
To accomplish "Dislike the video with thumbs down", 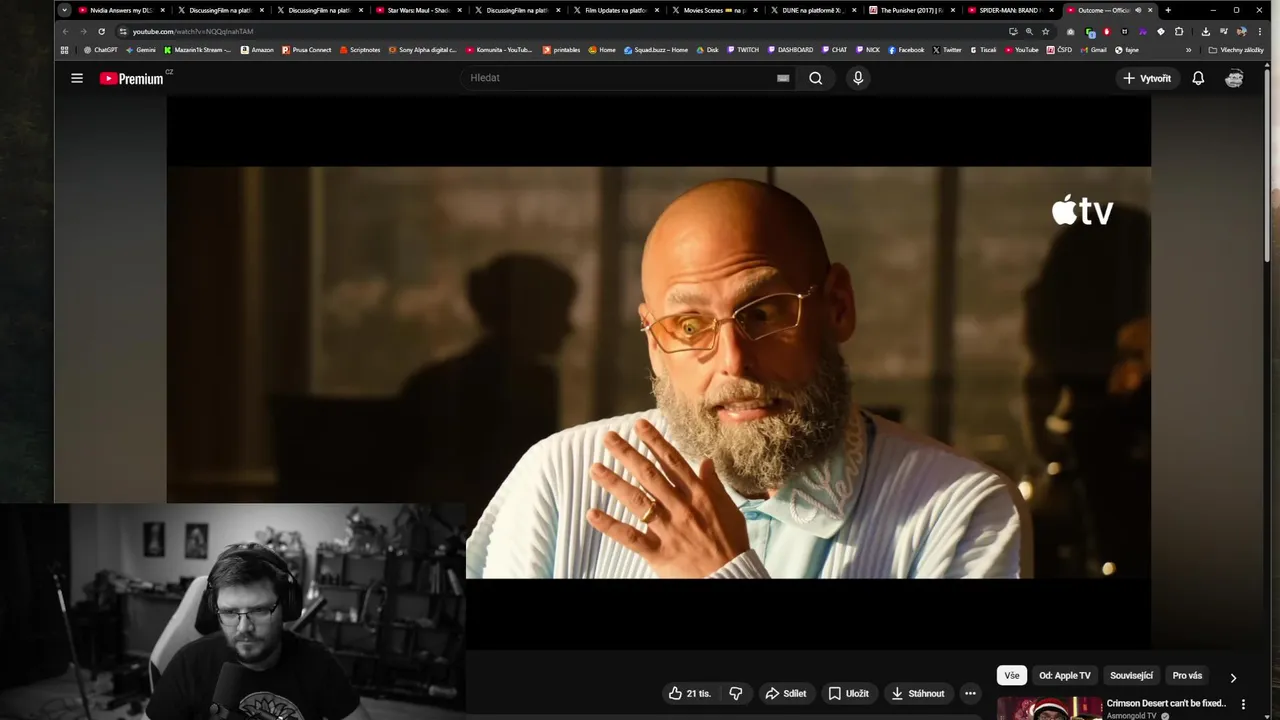I will 736,693.
